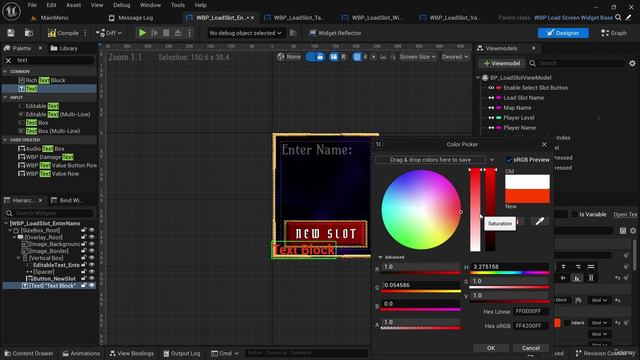Toggle the sRGB Preview checkbox

[x=509, y=160]
